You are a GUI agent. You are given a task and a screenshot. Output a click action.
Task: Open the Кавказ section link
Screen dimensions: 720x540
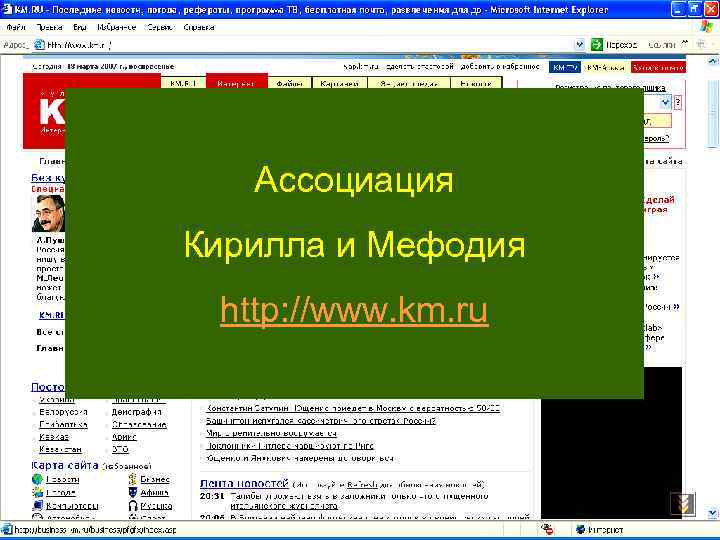tap(54, 437)
